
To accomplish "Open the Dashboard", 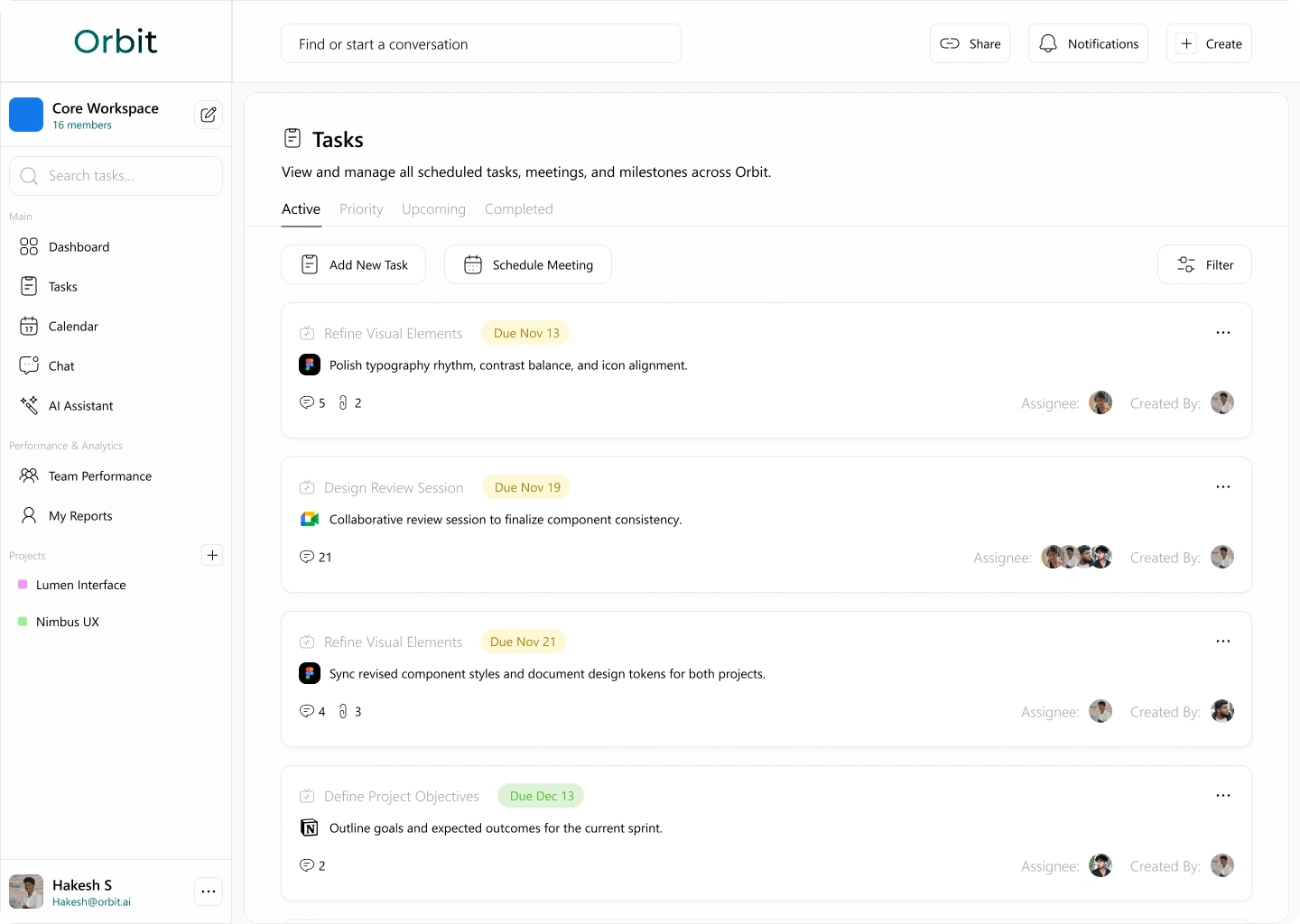I will coord(79,246).
